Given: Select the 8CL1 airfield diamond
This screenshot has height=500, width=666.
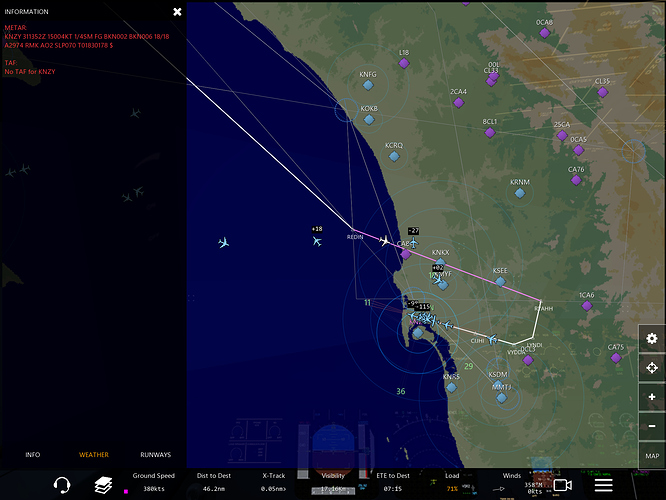Looking at the screenshot, I should click(x=490, y=133).
